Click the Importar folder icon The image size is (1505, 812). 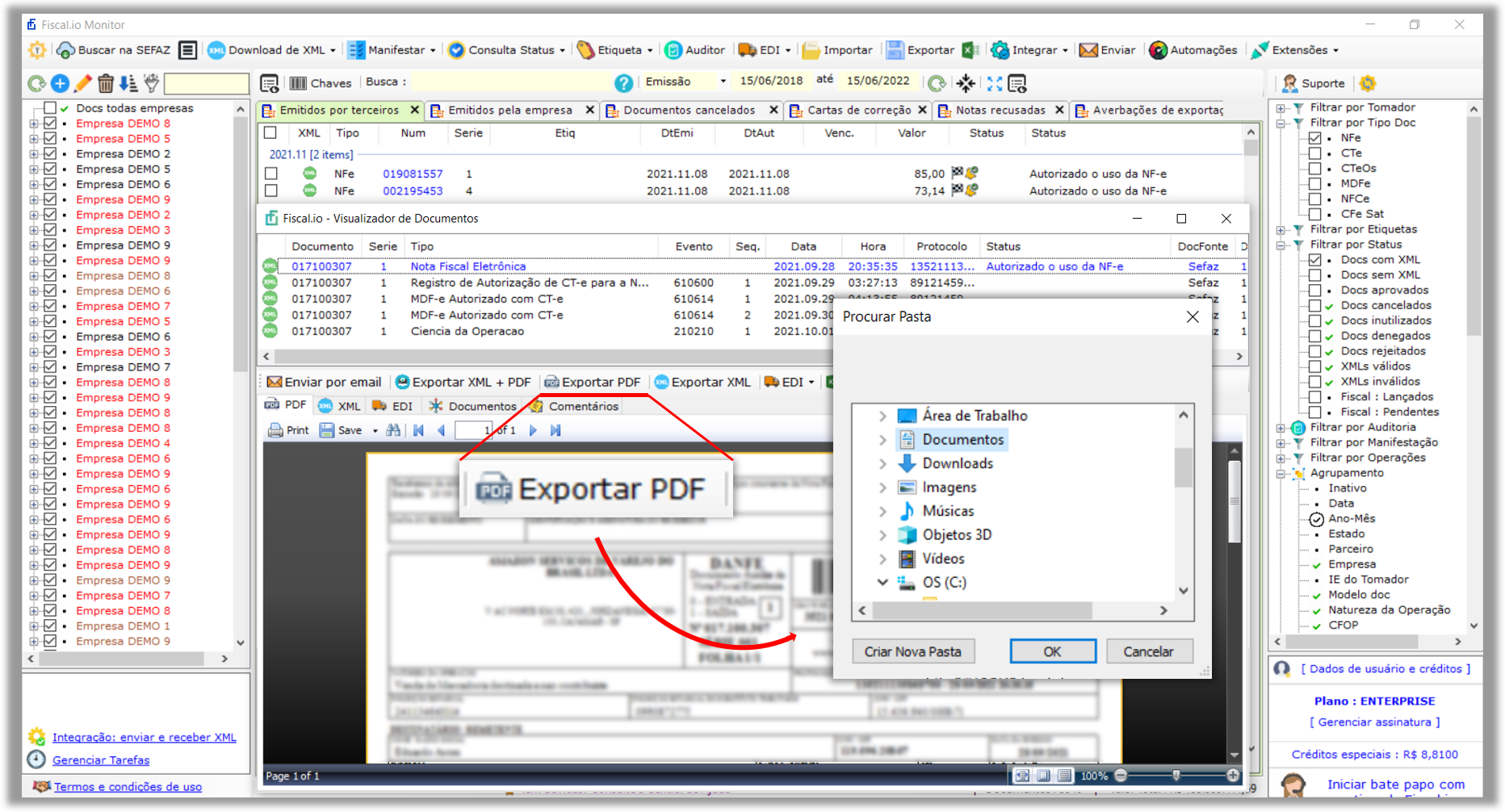pyautogui.click(x=811, y=50)
